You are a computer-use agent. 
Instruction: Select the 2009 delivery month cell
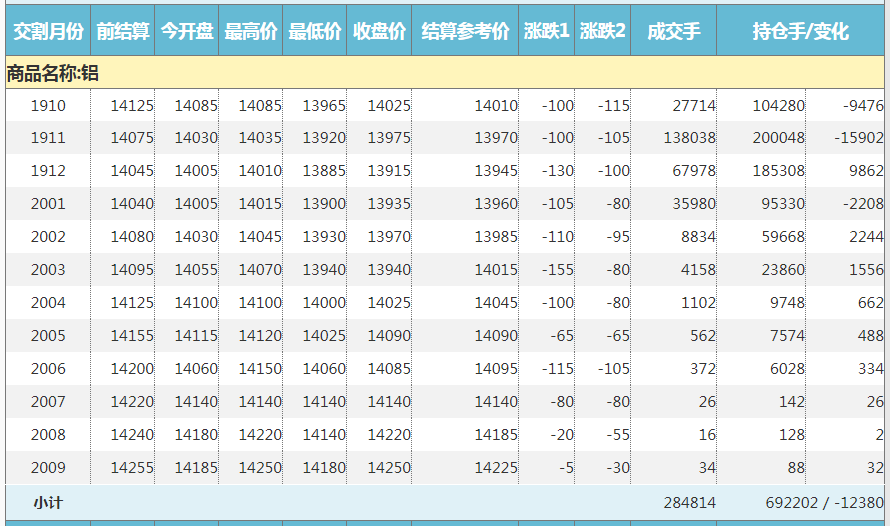point(48,468)
